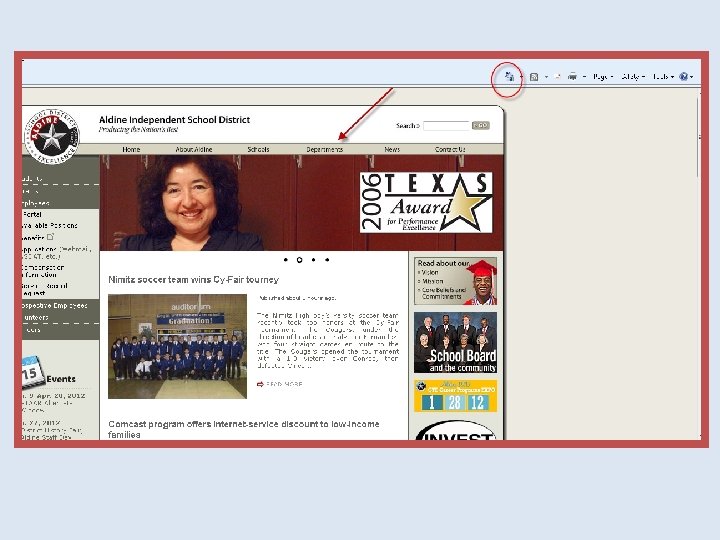The width and height of the screenshot is (720, 540).
Task: Open Read about our Vision Mission banner
Action: pos(455,281)
